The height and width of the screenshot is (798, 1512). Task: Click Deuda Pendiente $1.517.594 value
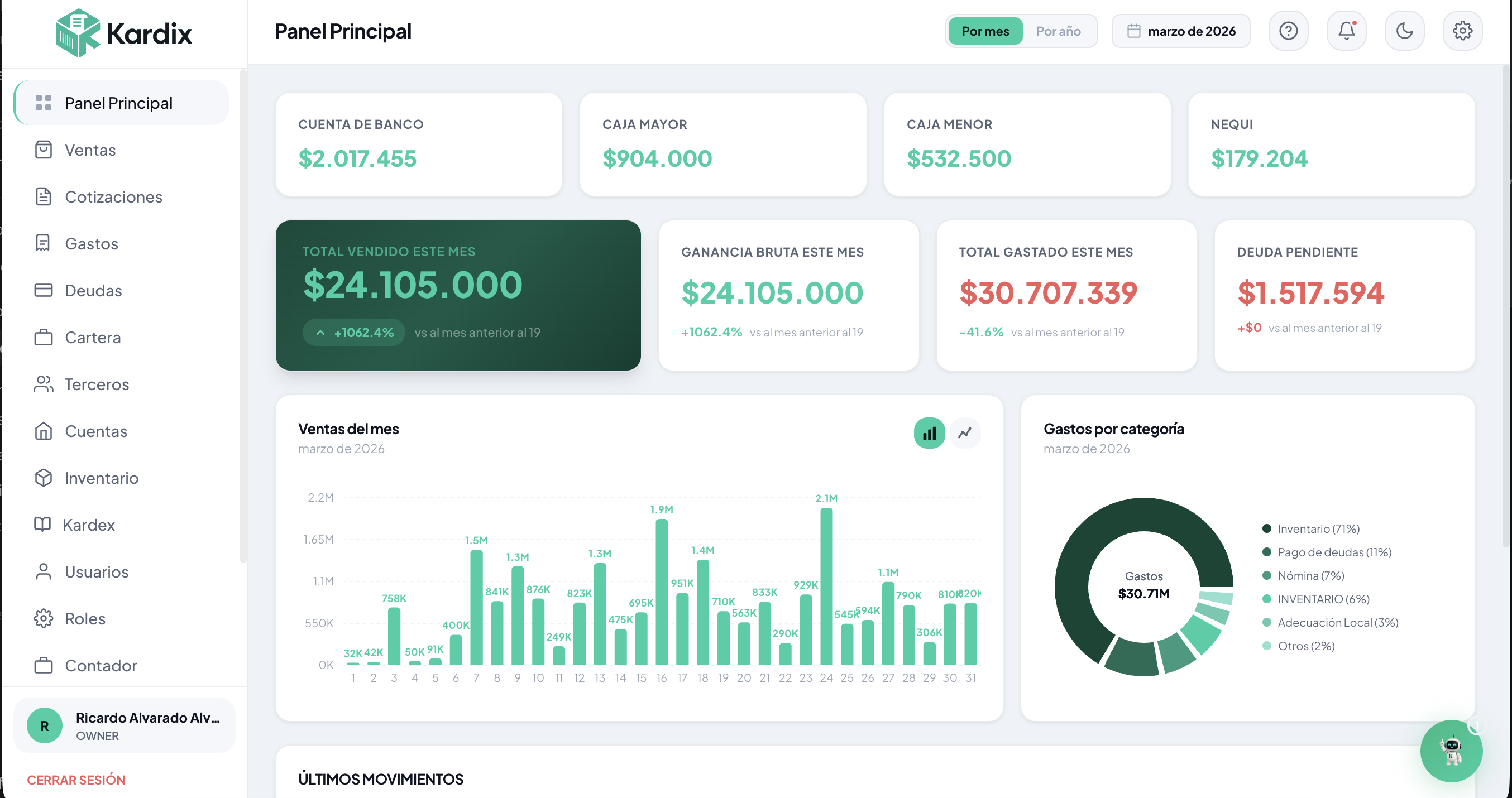click(x=1310, y=292)
